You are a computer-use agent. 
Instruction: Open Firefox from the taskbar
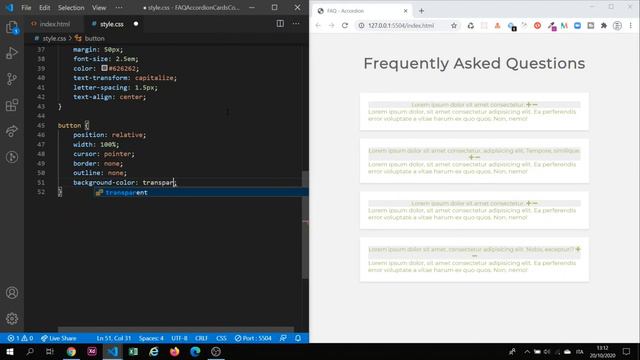pos(174,351)
